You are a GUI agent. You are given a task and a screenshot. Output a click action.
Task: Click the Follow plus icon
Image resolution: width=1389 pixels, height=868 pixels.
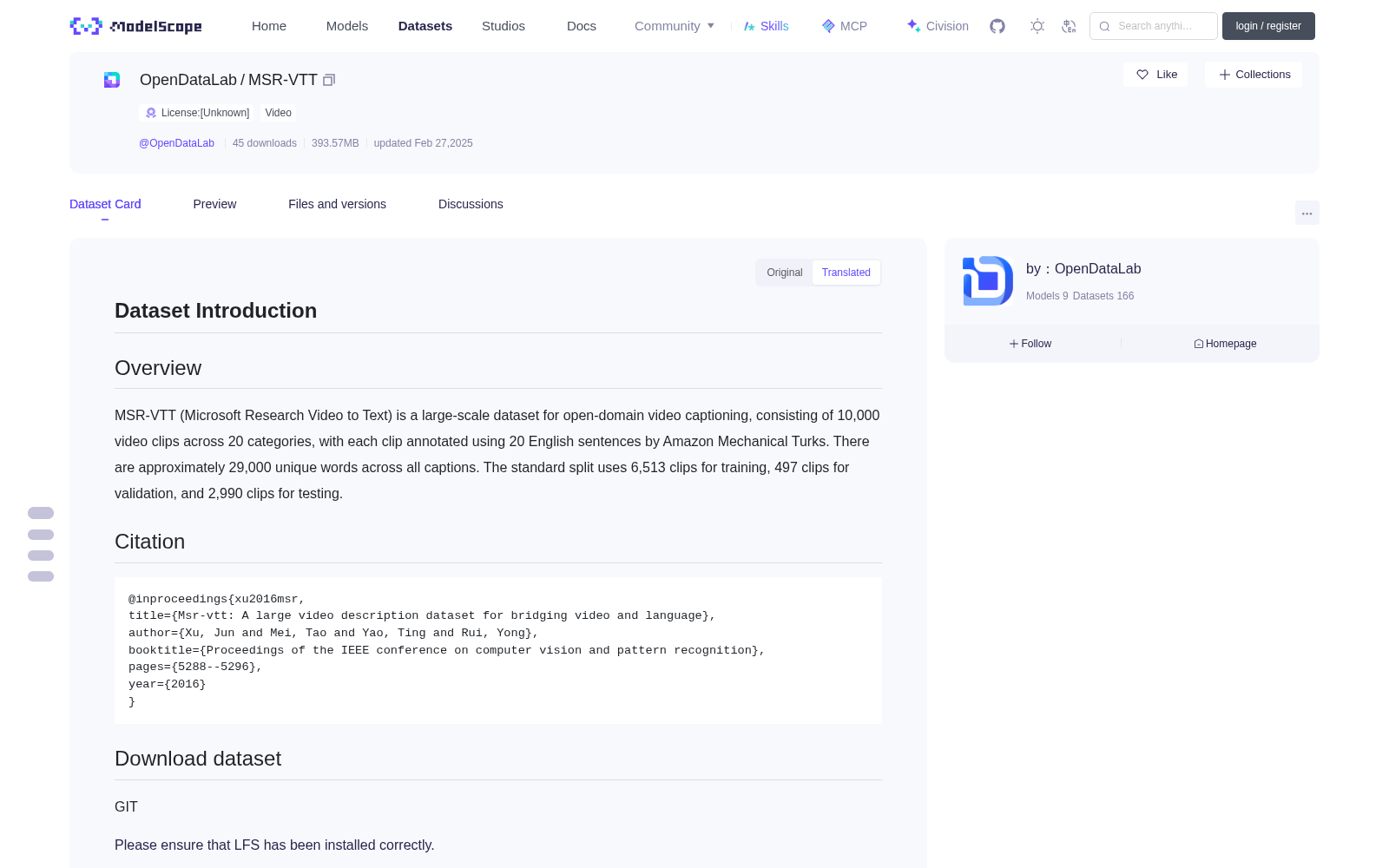coord(1014,344)
